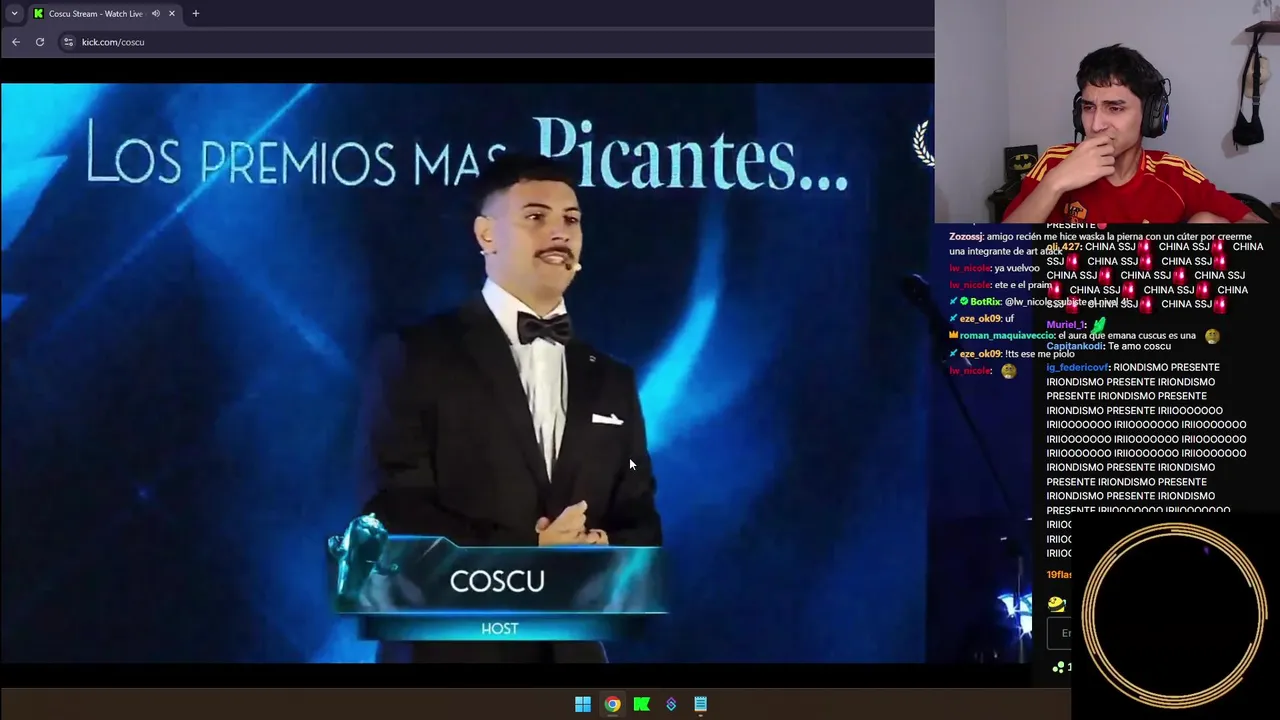
Task: Open Notepad from the taskbar
Action: click(701, 704)
